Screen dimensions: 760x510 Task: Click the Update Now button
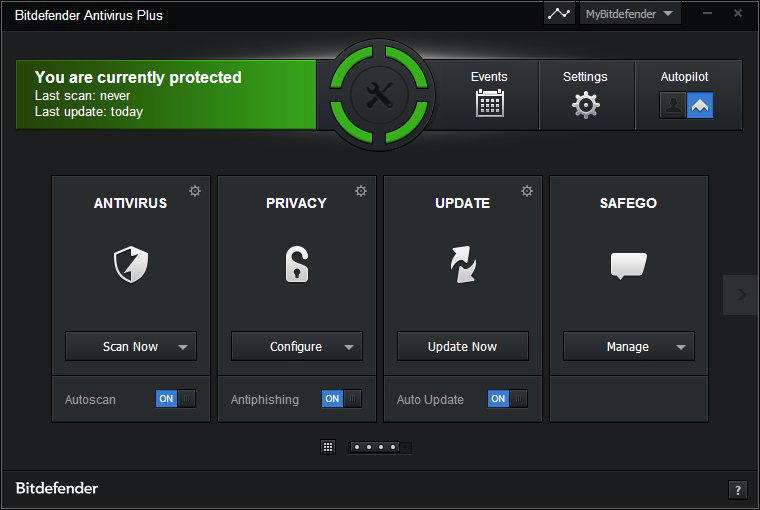tap(463, 346)
